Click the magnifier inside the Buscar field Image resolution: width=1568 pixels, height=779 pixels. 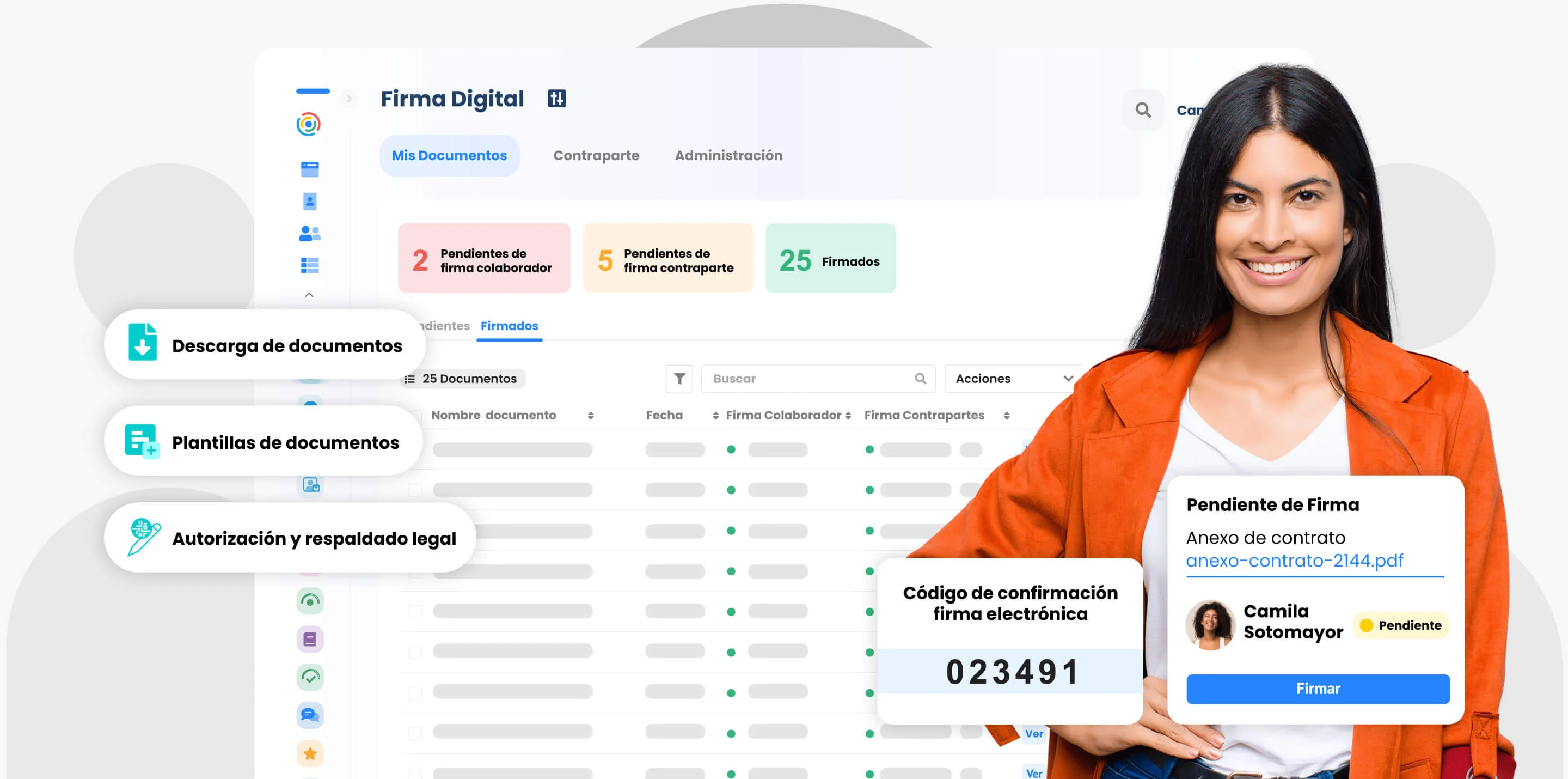pyautogui.click(x=920, y=379)
